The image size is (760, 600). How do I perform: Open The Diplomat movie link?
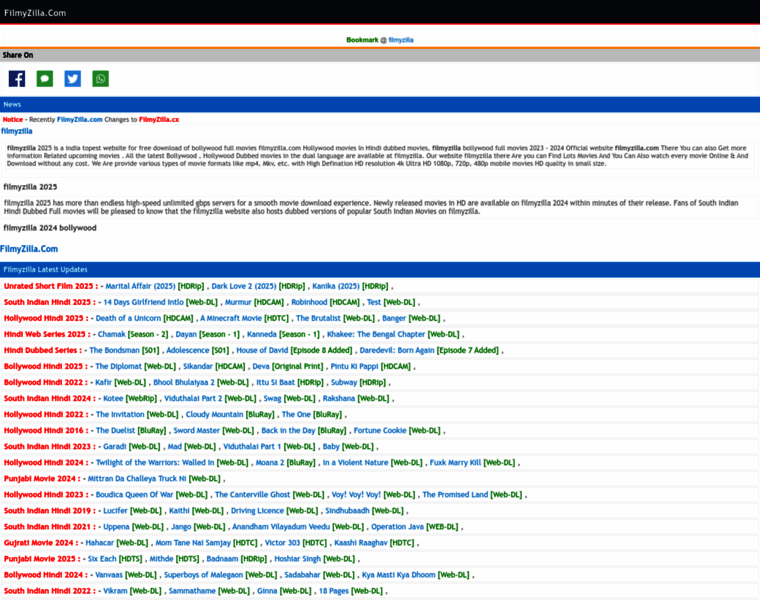(x=118, y=366)
